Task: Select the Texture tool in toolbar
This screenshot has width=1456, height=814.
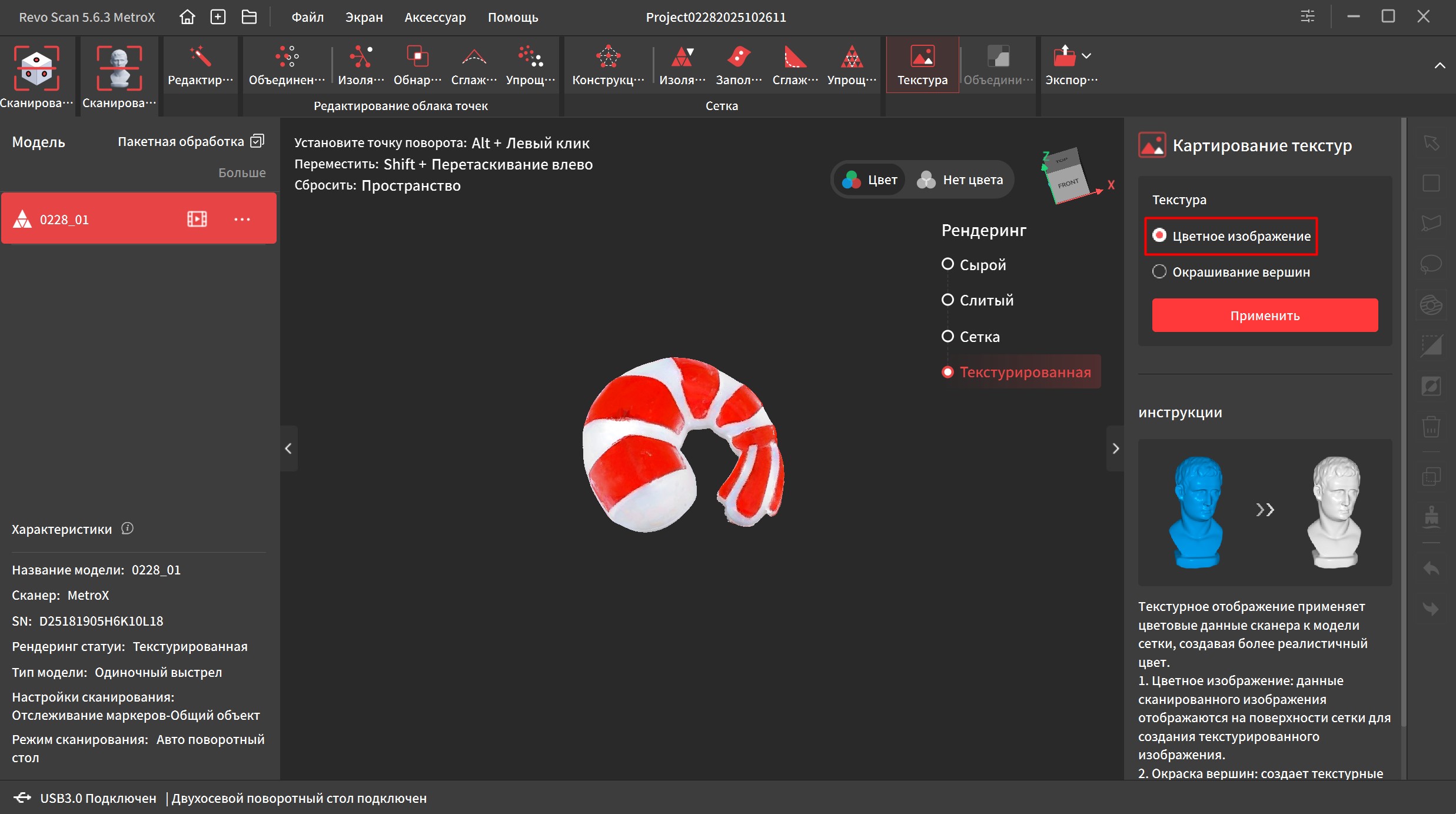Action: click(922, 65)
